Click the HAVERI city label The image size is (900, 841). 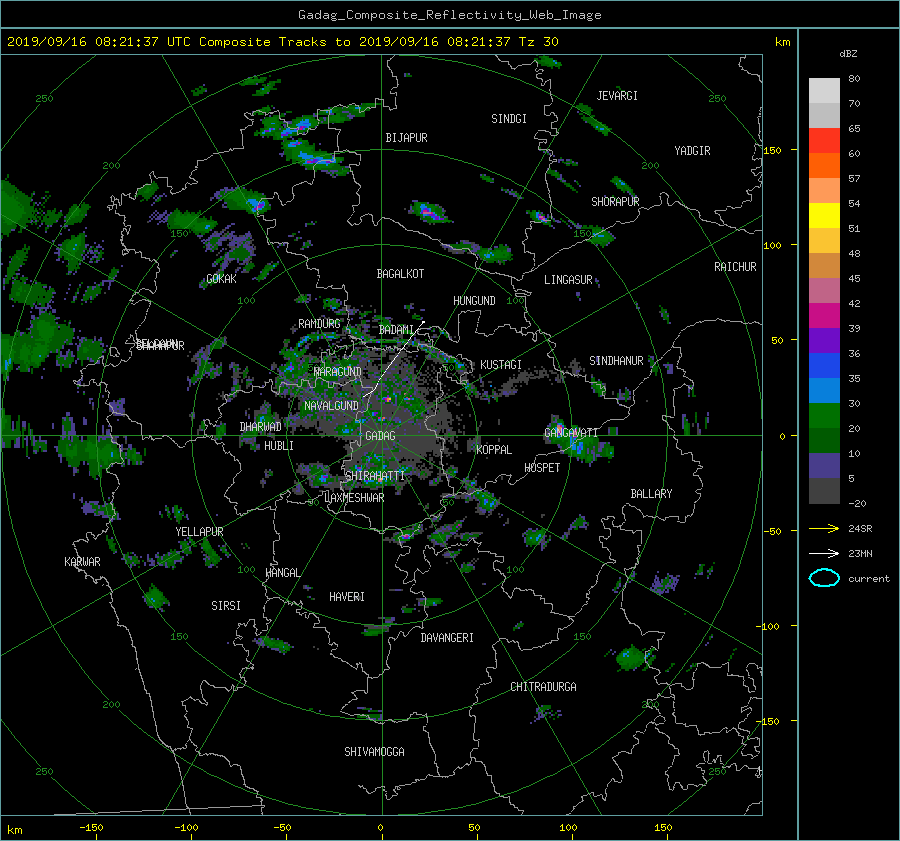point(347,597)
